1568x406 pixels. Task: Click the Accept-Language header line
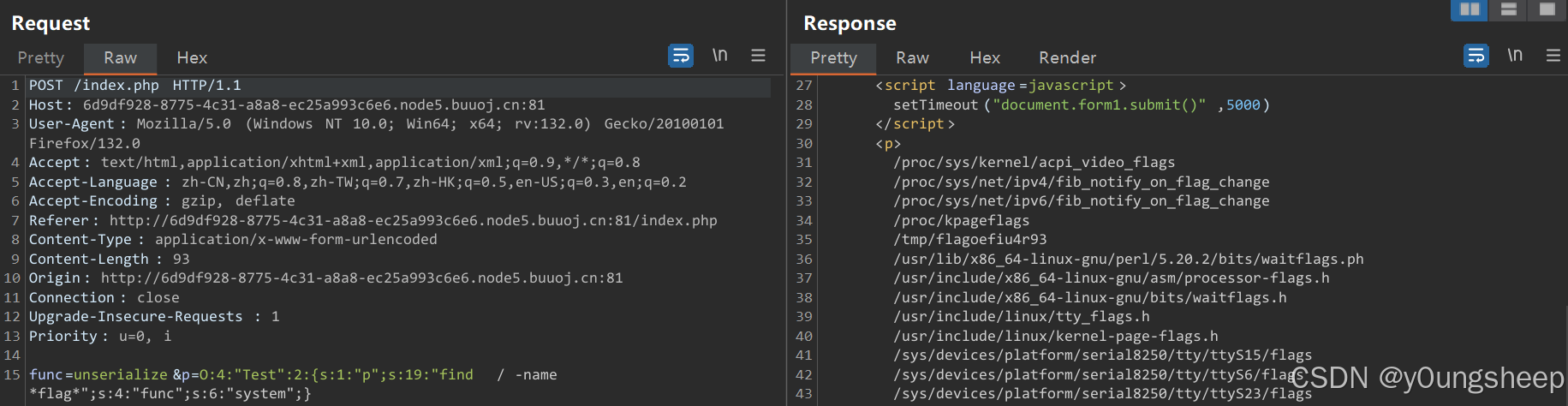358,182
